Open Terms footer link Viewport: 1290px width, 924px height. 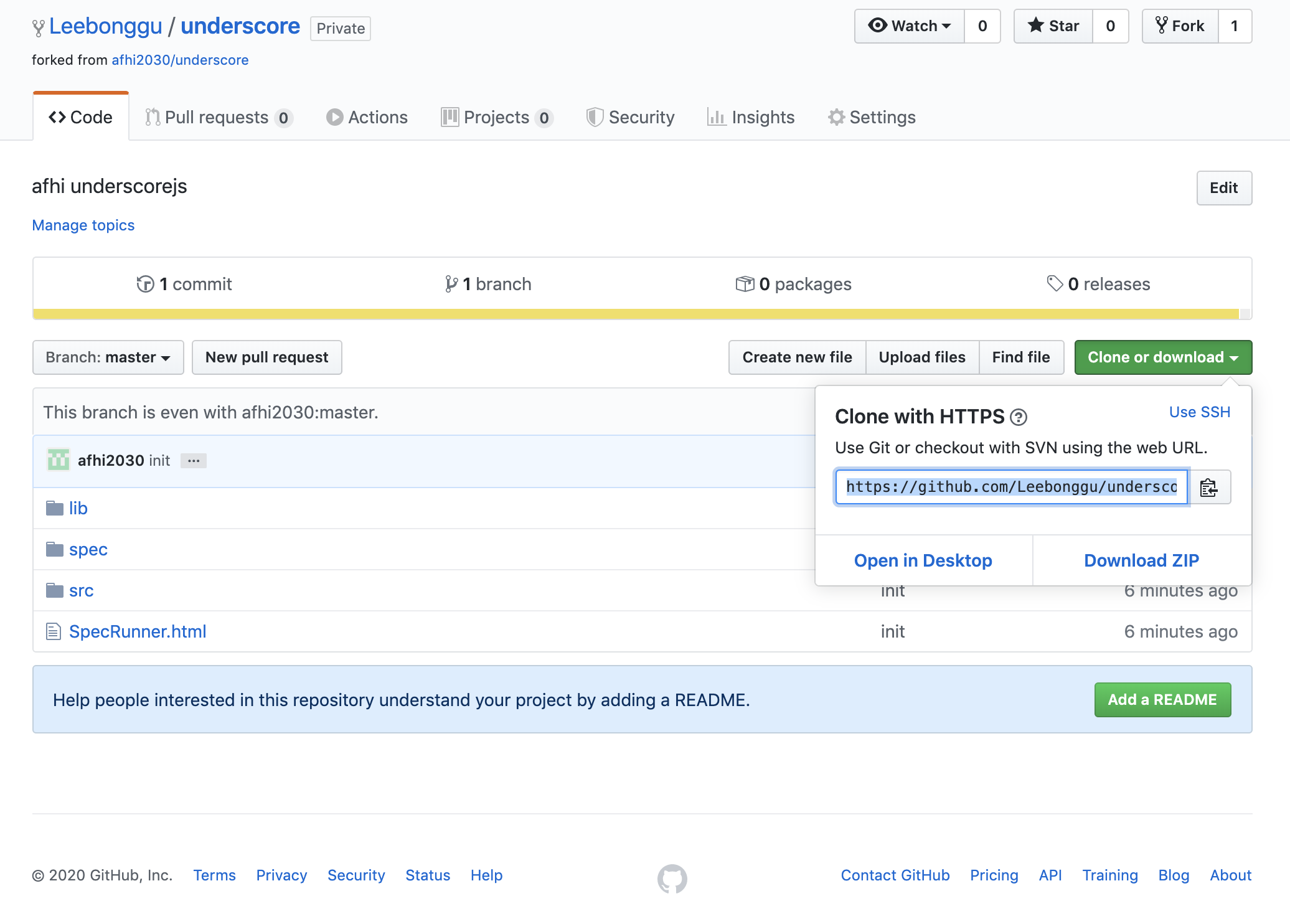click(215, 875)
